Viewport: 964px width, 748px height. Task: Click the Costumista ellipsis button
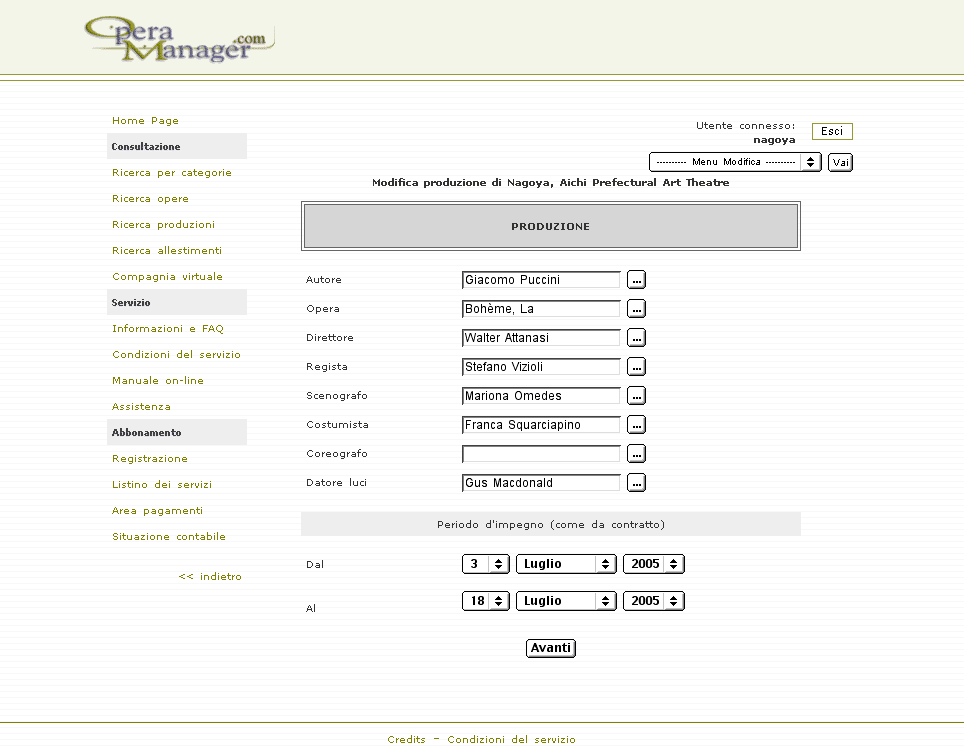[636, 425]
